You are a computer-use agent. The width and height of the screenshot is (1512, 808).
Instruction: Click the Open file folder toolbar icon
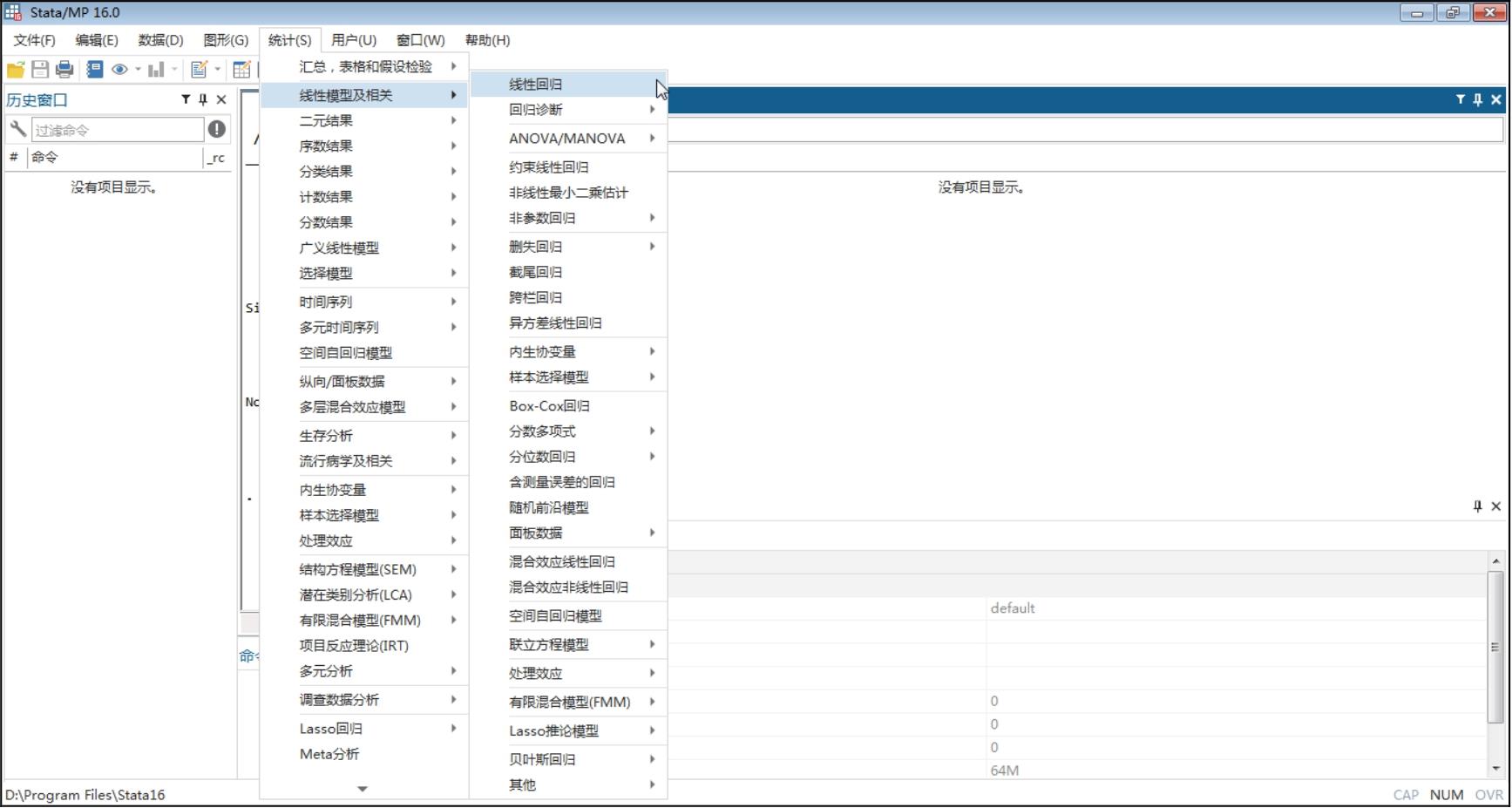point(16,70)
